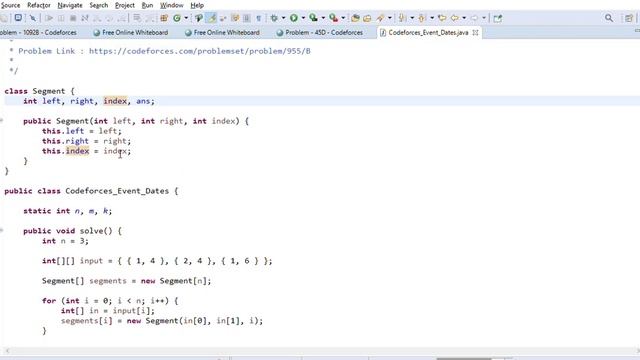Open the Debug configurations dropdown arrow
The height and width of the screenshot is (360, 640).
(283, 18)
